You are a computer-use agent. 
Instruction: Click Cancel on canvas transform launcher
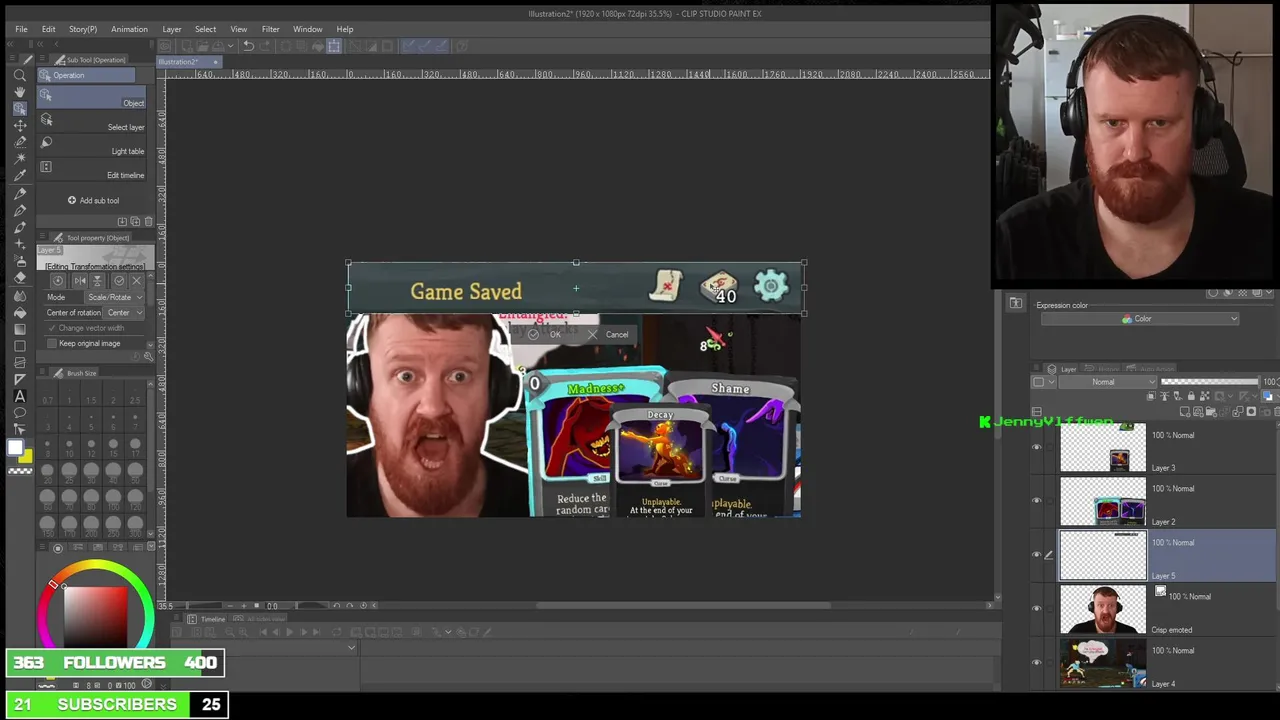tap(609, 335)
